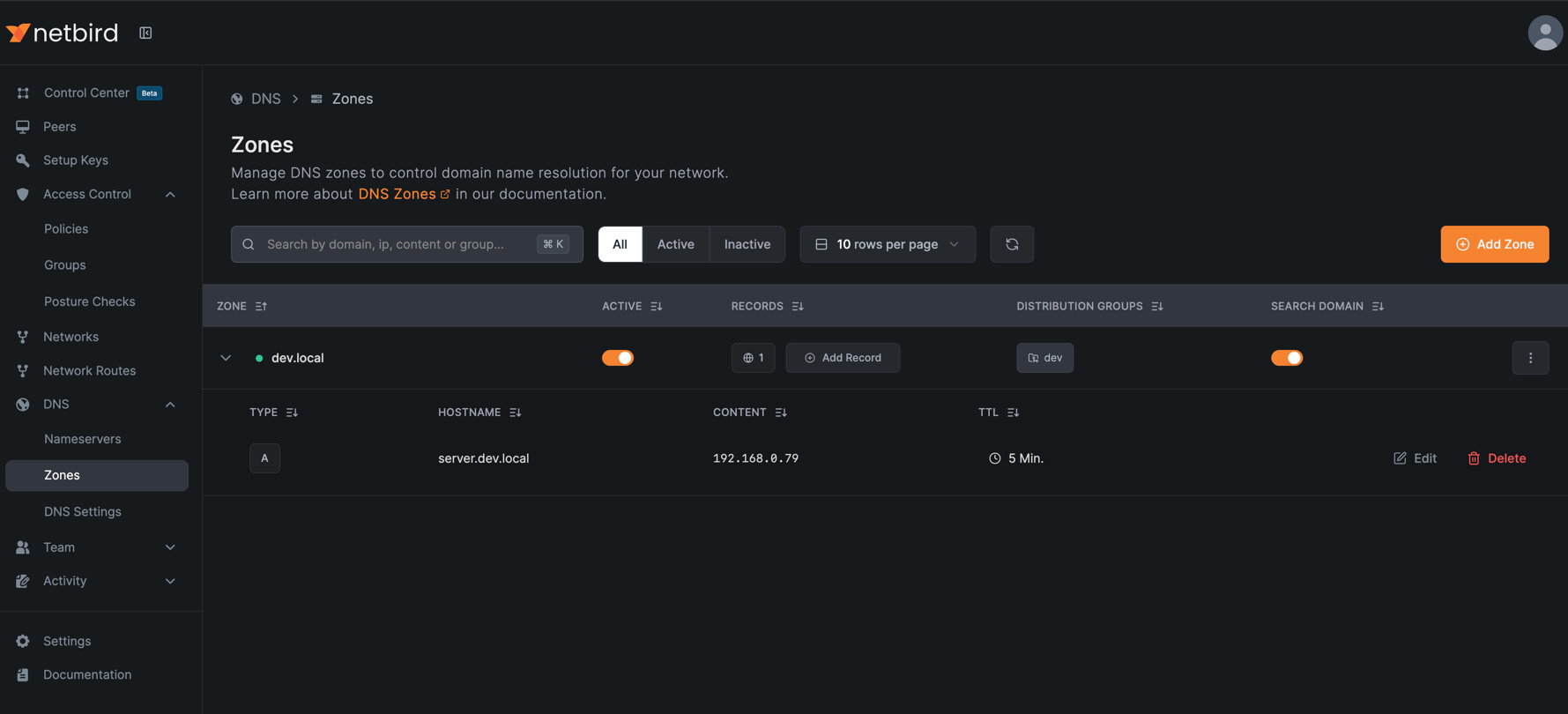This screenshot has width=1568, height=714.
Task: Click the Add Zone button
Action: [1494, 244]
